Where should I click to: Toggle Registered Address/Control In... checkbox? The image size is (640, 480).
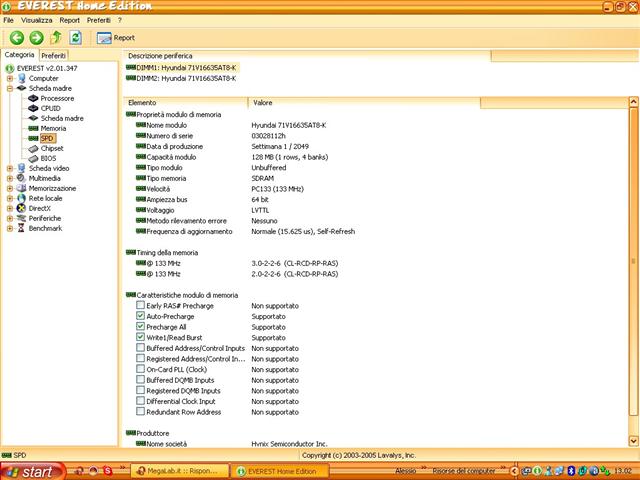[x=140, y=358]
